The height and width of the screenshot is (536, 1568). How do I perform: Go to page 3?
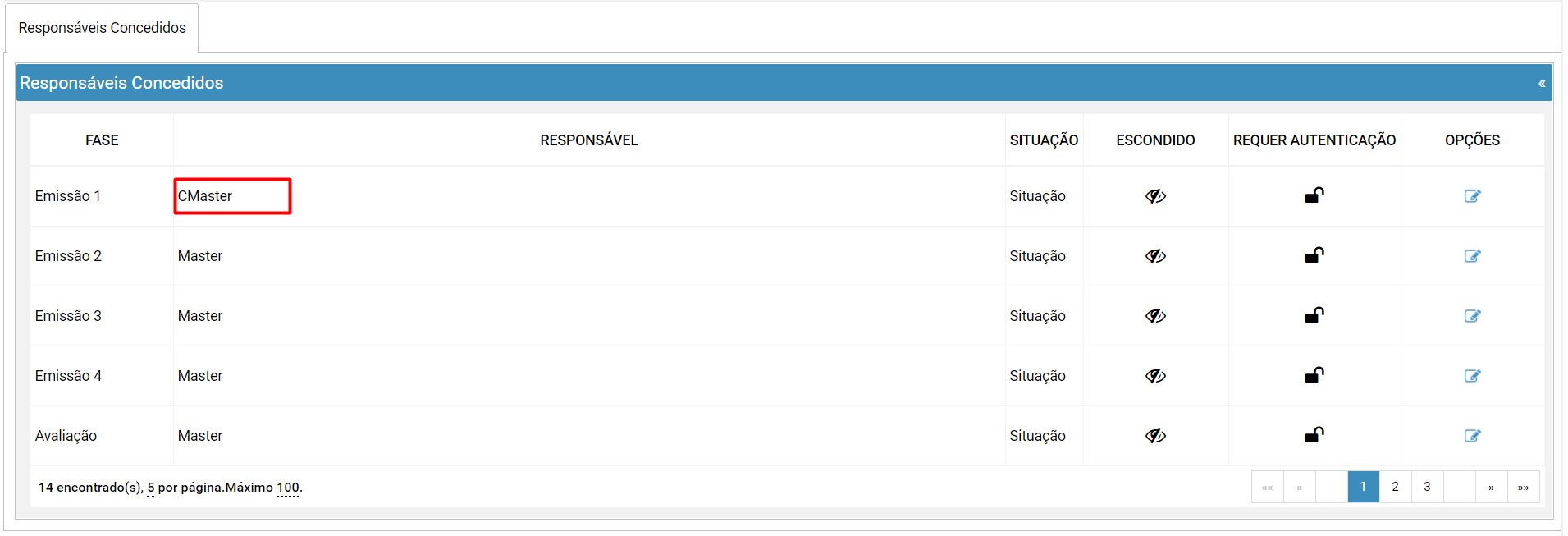[1427, 487]
